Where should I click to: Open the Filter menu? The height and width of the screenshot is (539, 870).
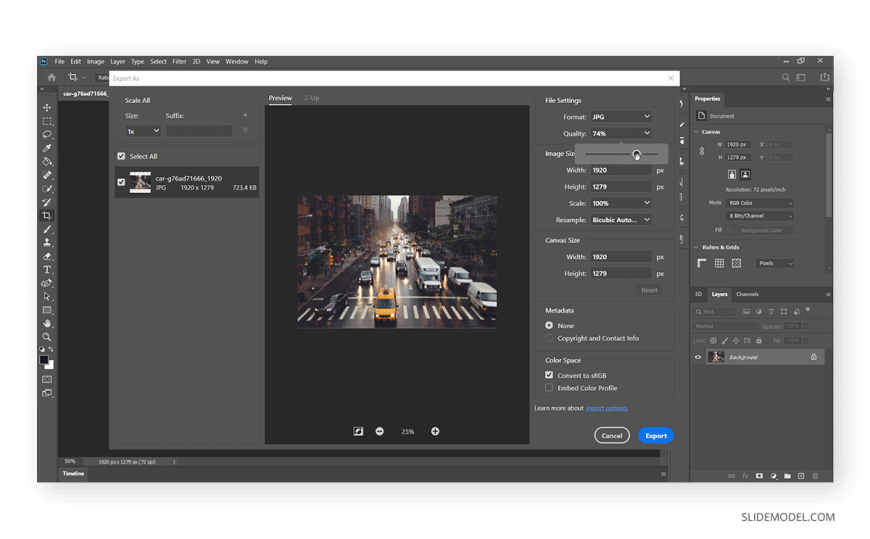(179, 62)
